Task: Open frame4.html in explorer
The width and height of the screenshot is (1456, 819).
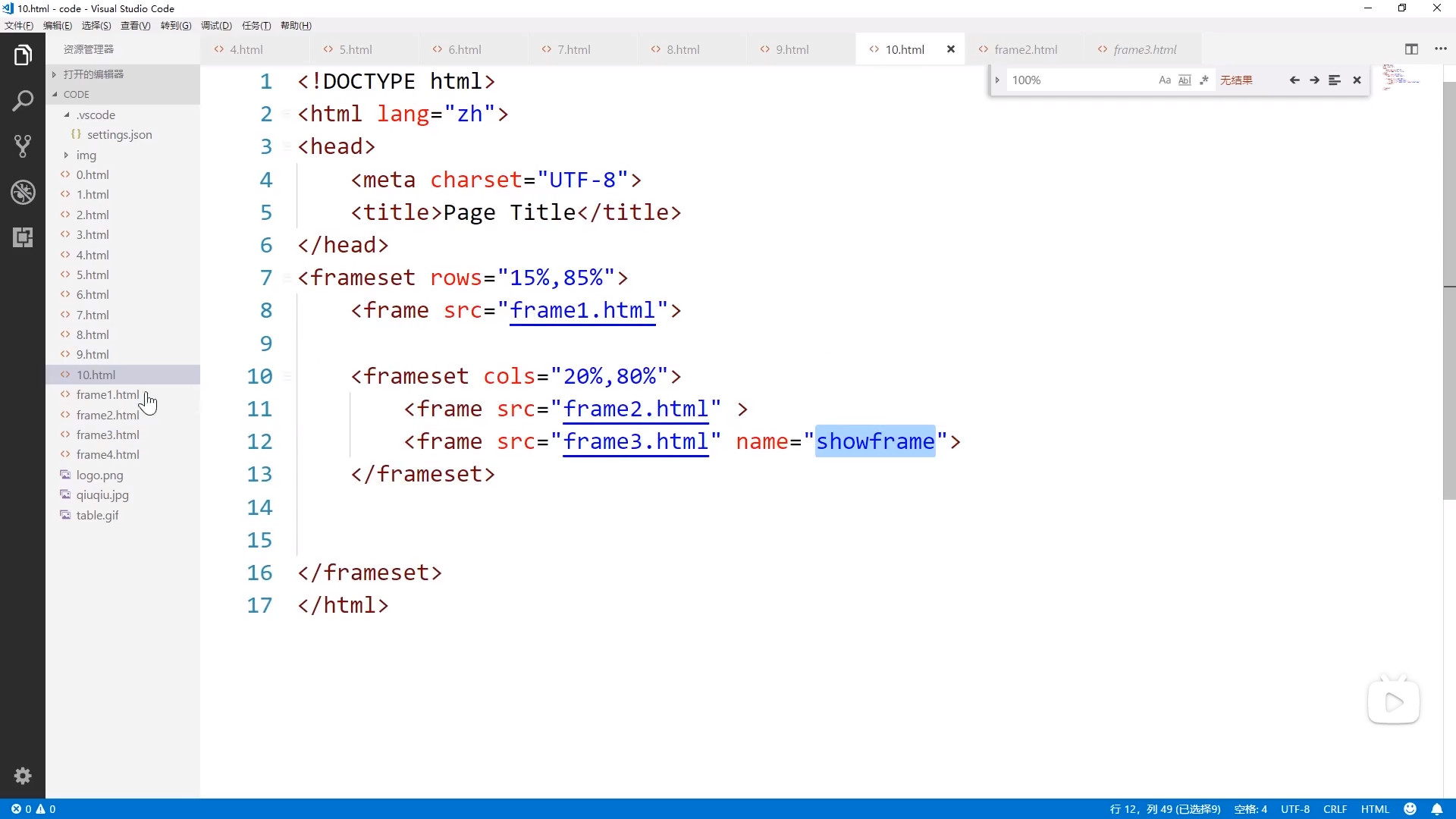Action: [108, 454]
